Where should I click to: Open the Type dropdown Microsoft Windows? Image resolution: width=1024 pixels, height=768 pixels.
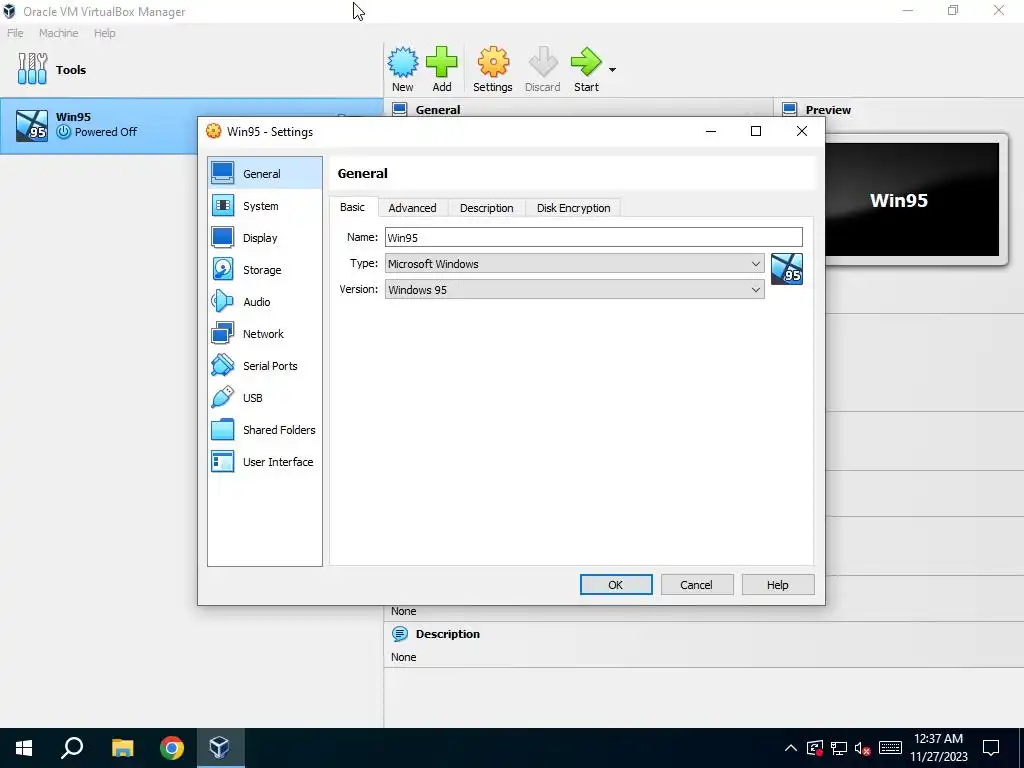tap(575, 264)
